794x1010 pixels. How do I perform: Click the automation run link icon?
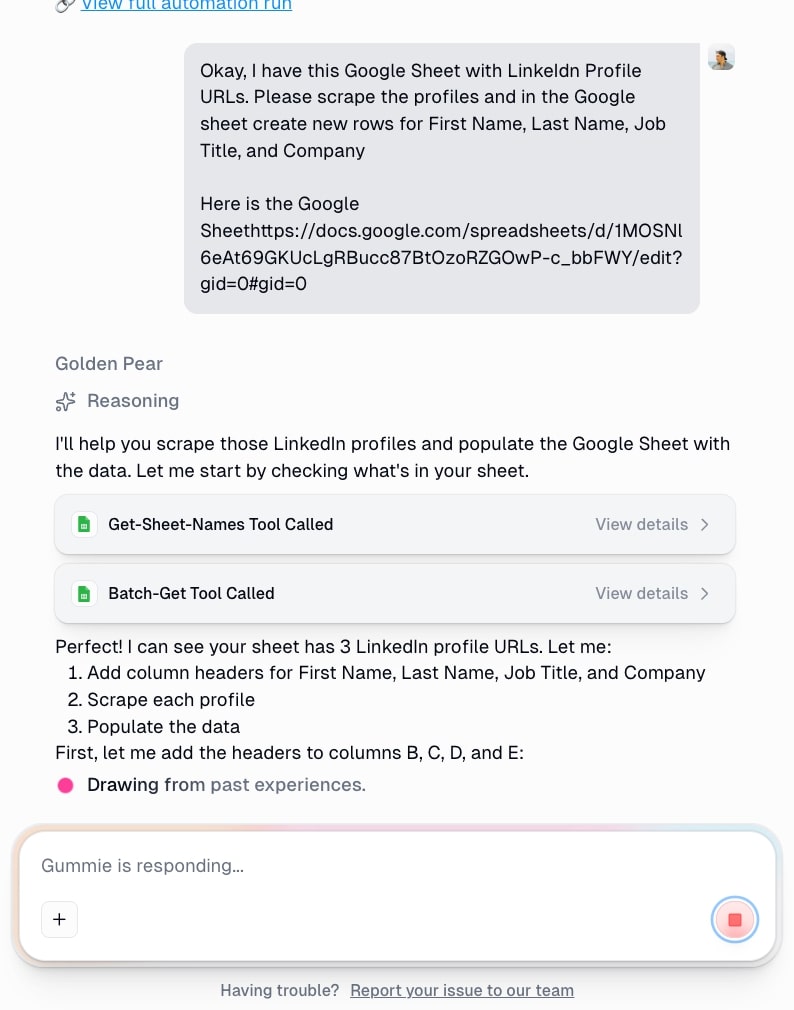tap(65, 6)
